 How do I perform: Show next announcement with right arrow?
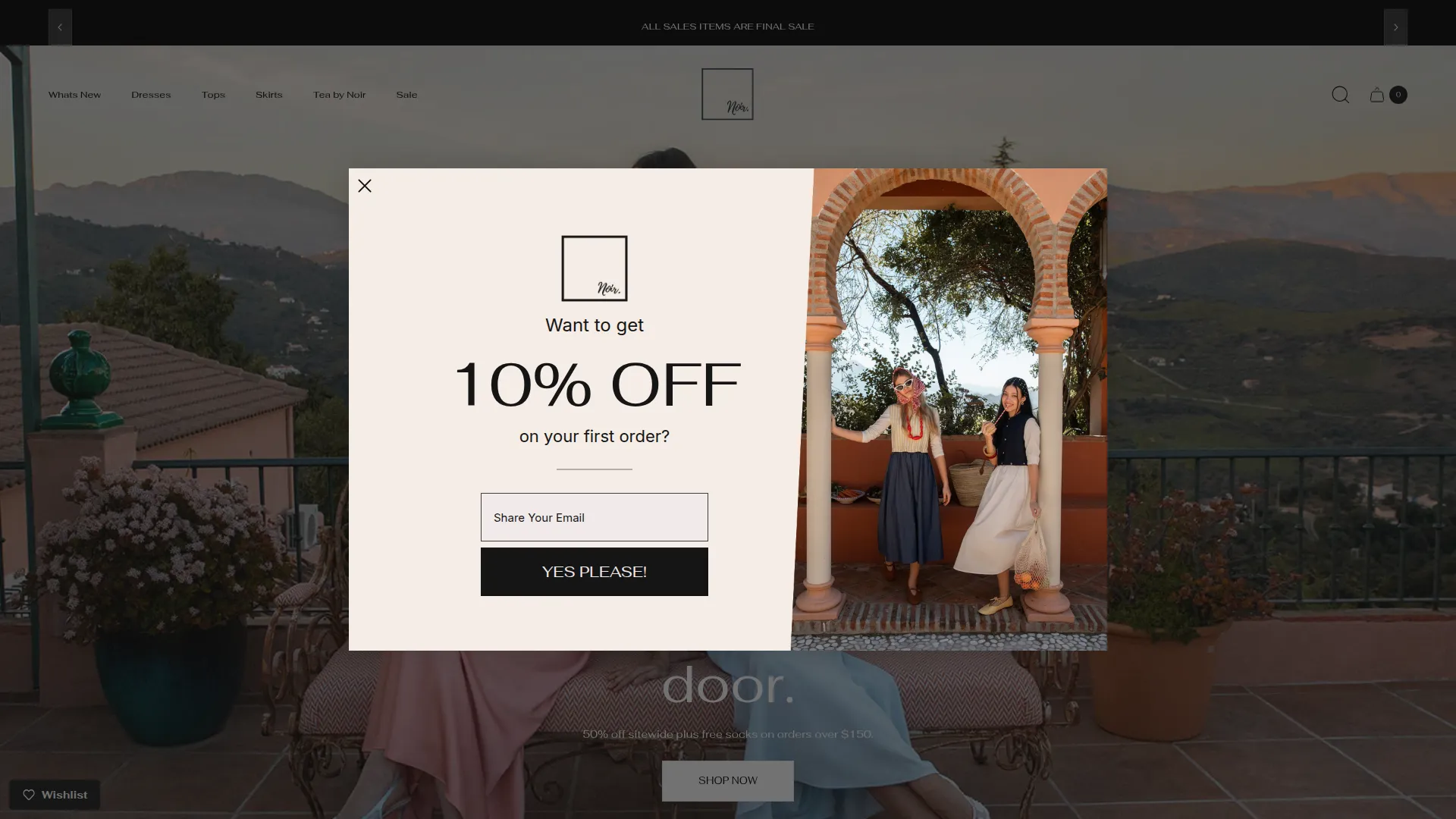pos(1395,27)
